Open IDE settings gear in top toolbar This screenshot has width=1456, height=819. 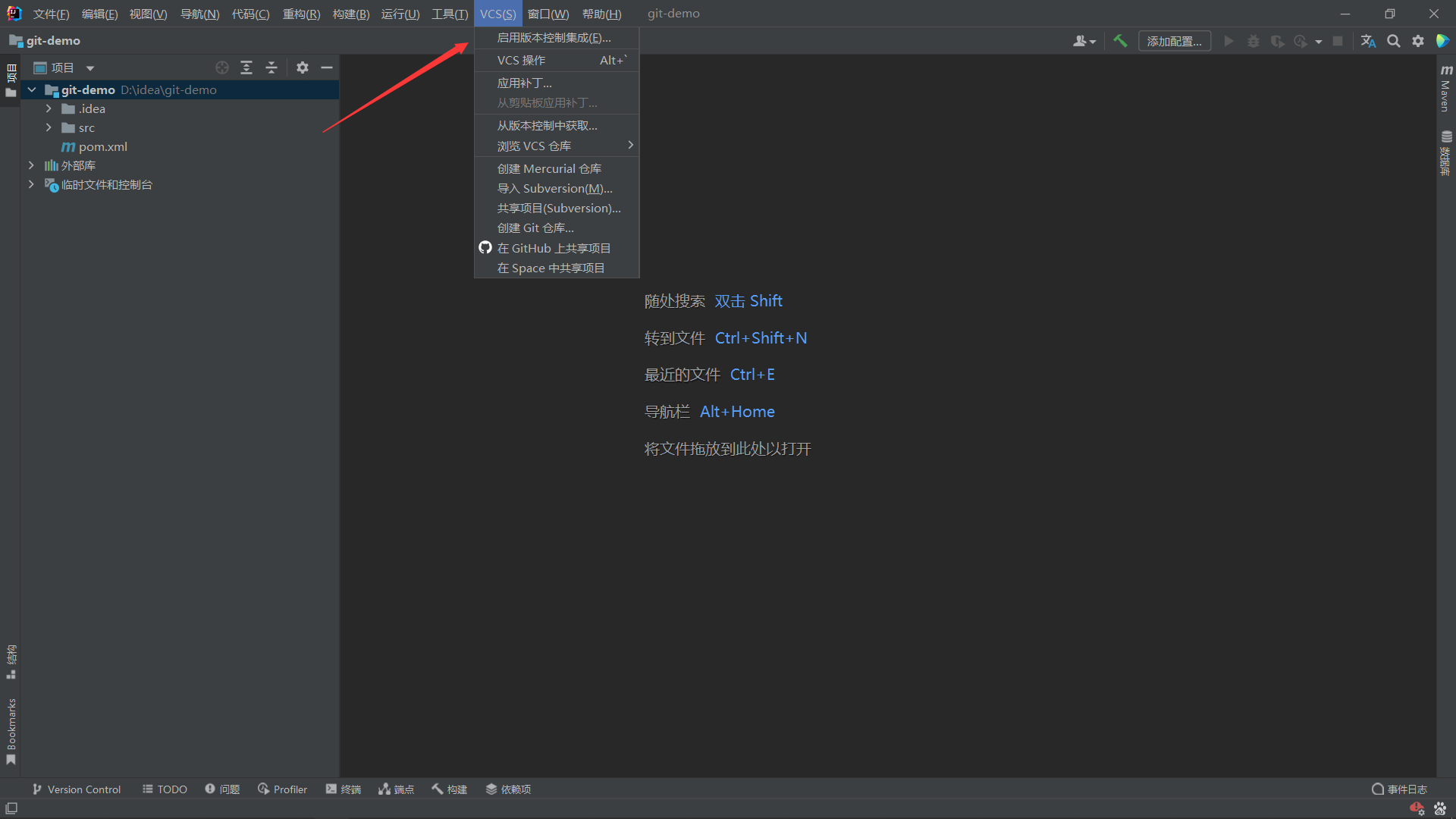point(1418,41)
